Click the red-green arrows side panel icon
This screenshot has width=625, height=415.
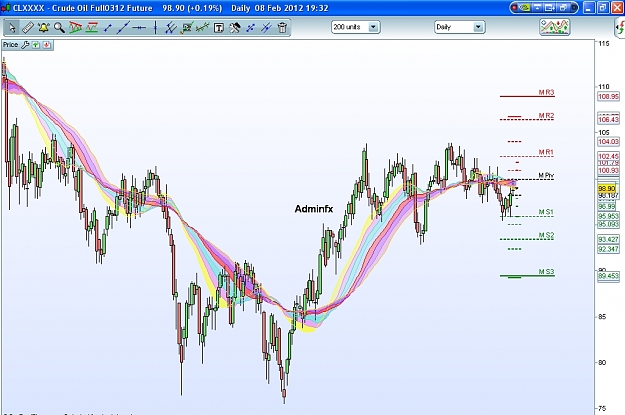[x=620, y=28]
